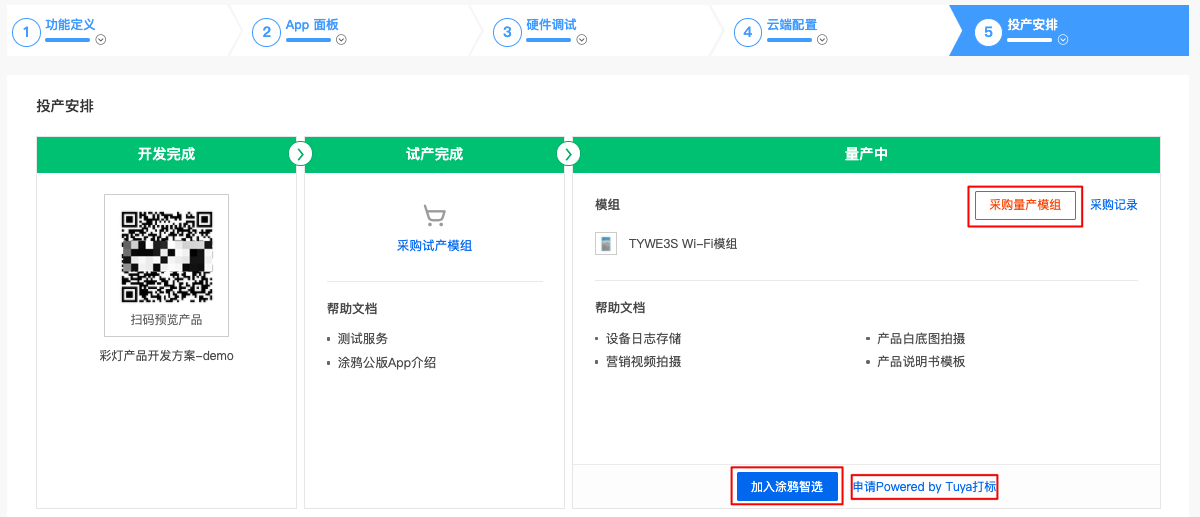Open 营销视频拍摄 help document

coord(644,362)
